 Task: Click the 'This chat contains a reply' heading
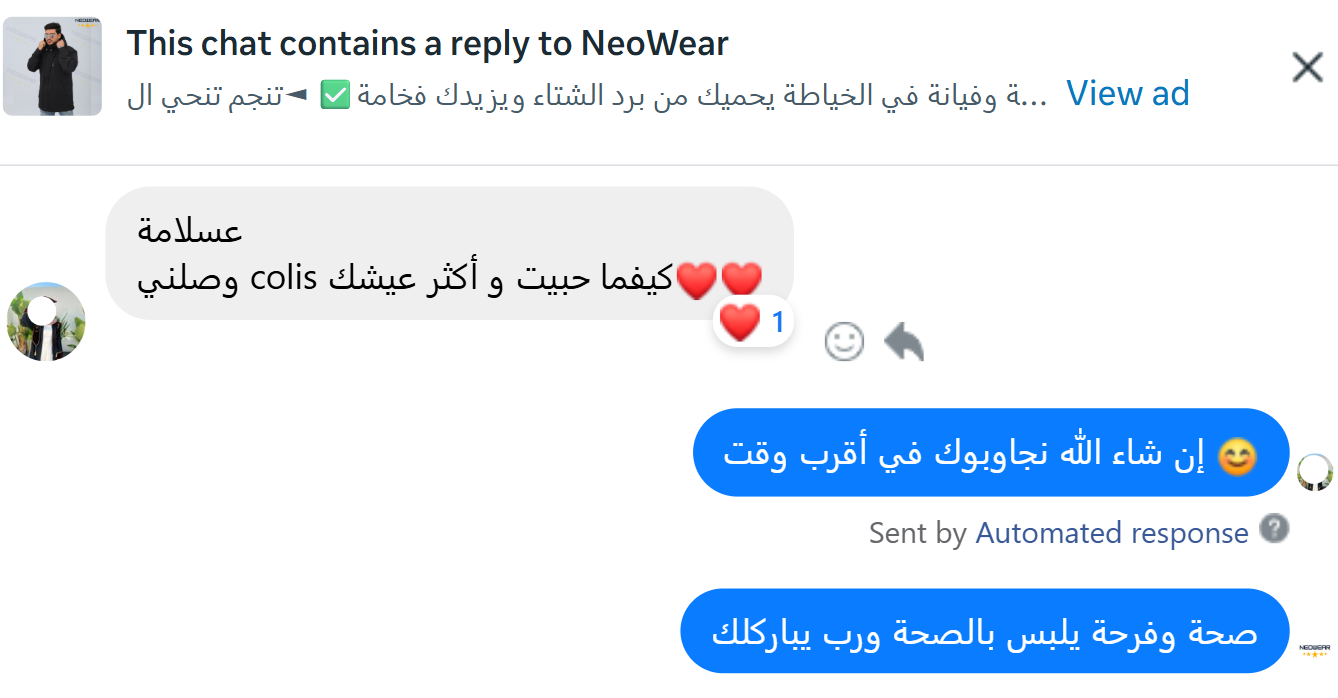[427, 43]
